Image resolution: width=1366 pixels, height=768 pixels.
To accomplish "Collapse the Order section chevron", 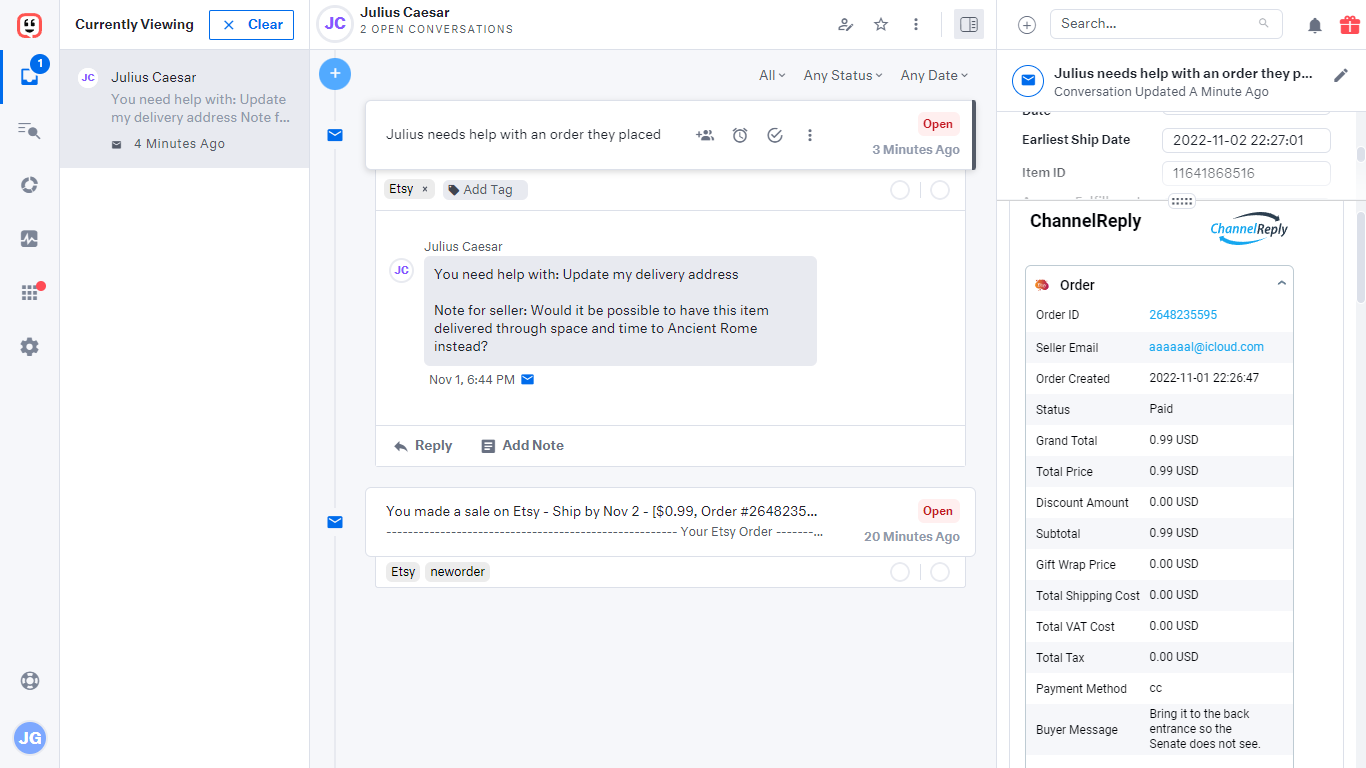I will (x=1281, y=284).
